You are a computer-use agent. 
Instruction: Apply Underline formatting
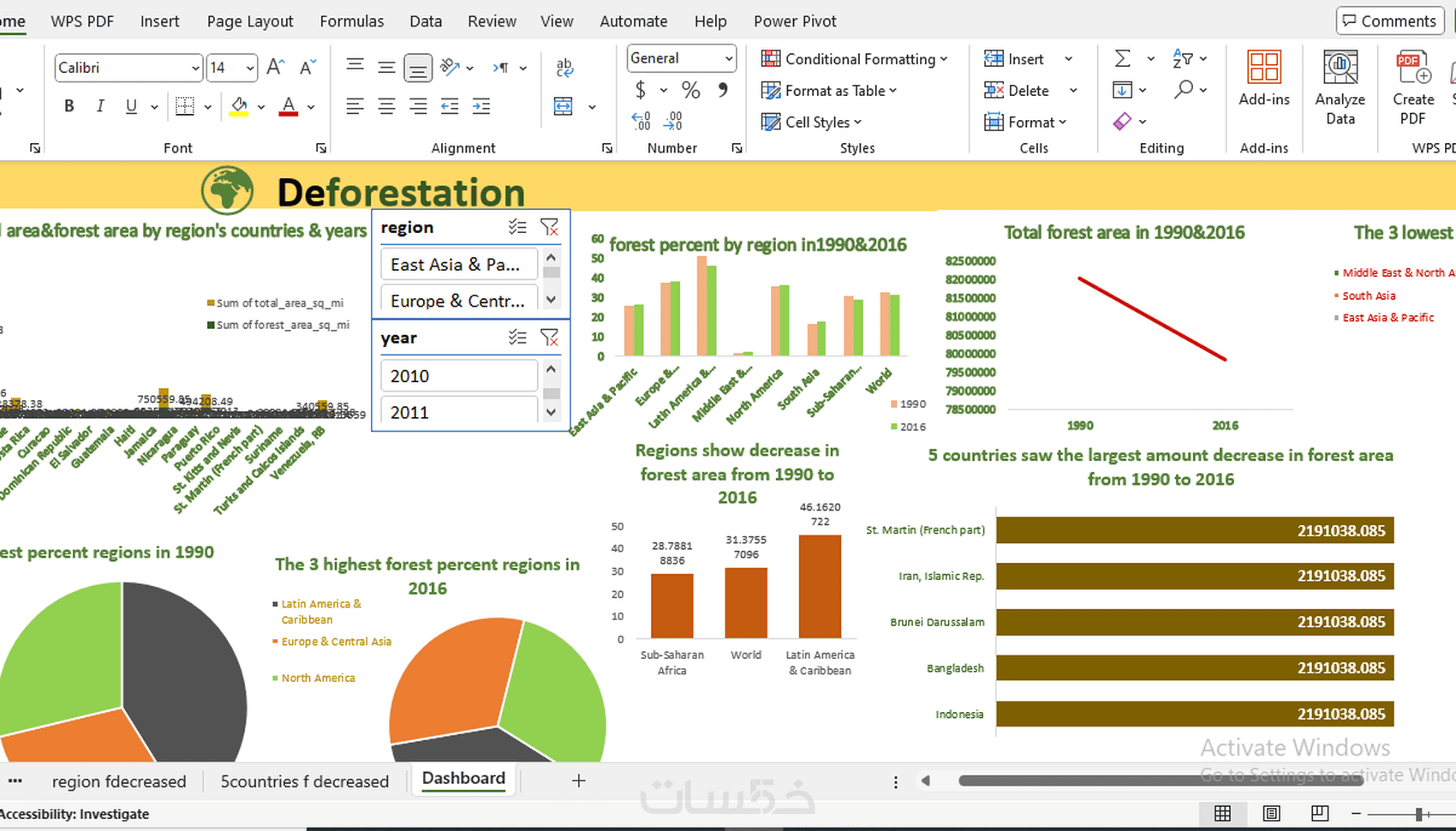(x=131, y=106)
